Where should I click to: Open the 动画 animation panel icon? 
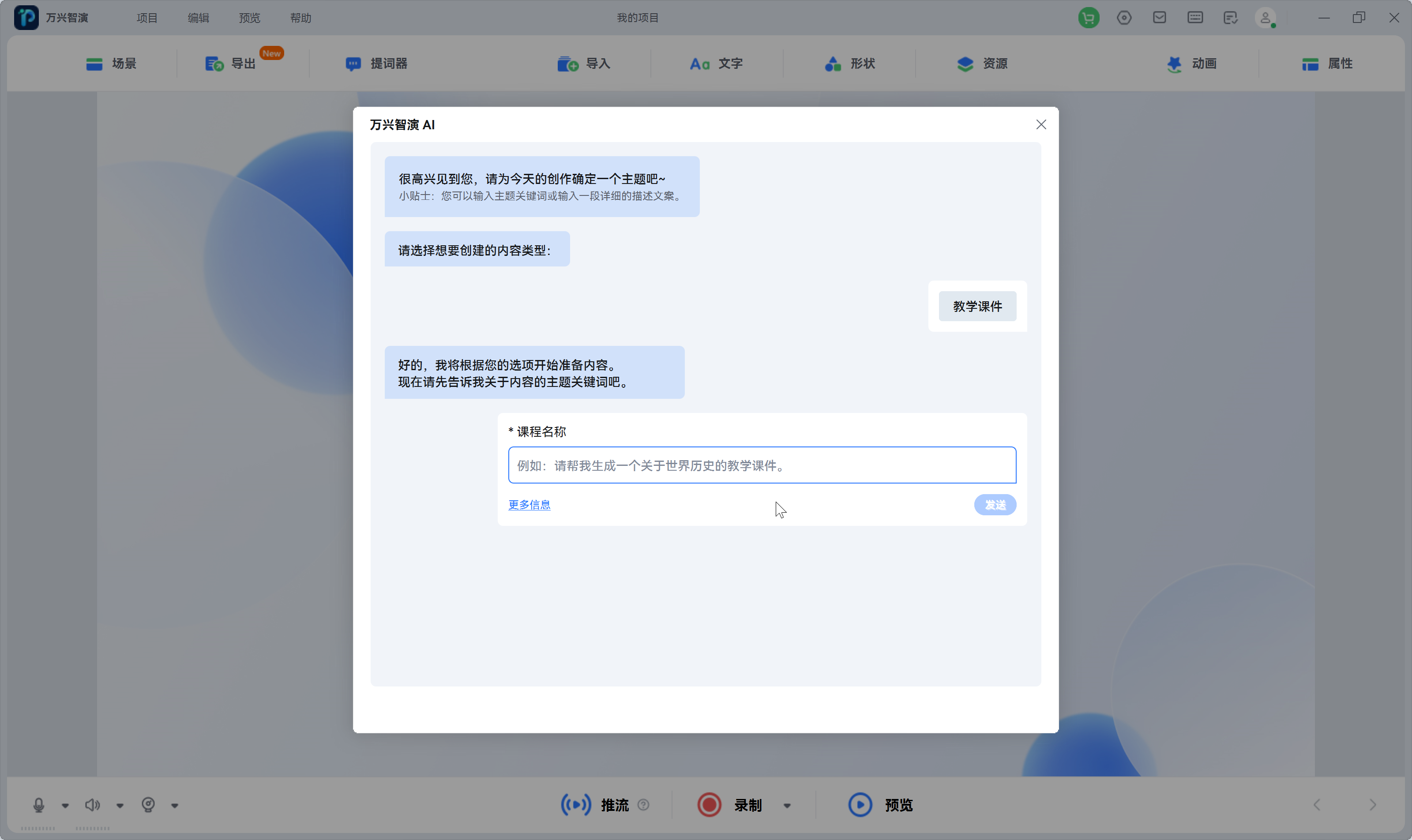[1174, 64]
